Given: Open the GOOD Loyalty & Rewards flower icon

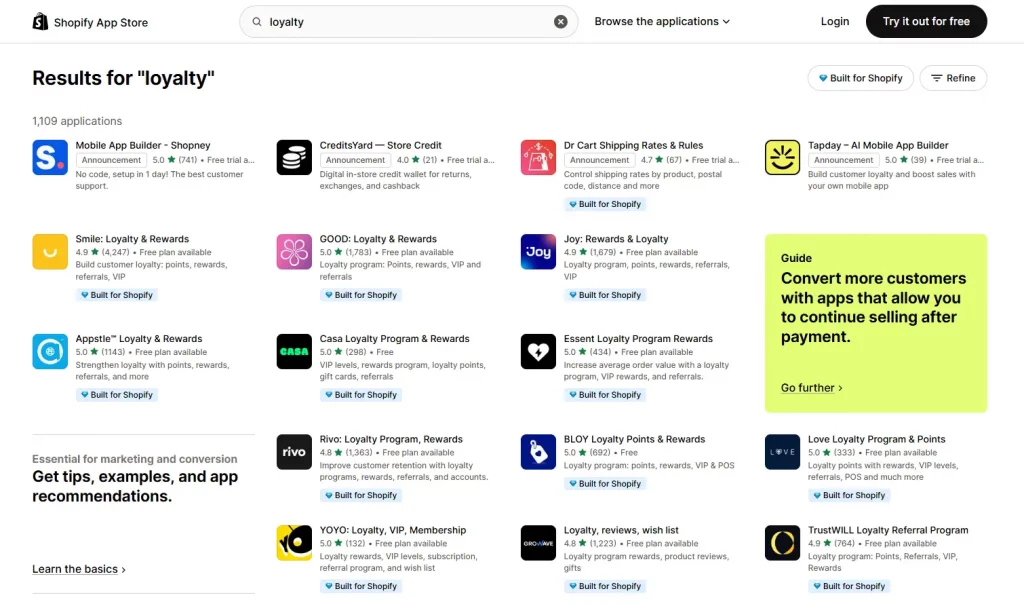Looking at the screenshot, I should [x=294, y=251].
